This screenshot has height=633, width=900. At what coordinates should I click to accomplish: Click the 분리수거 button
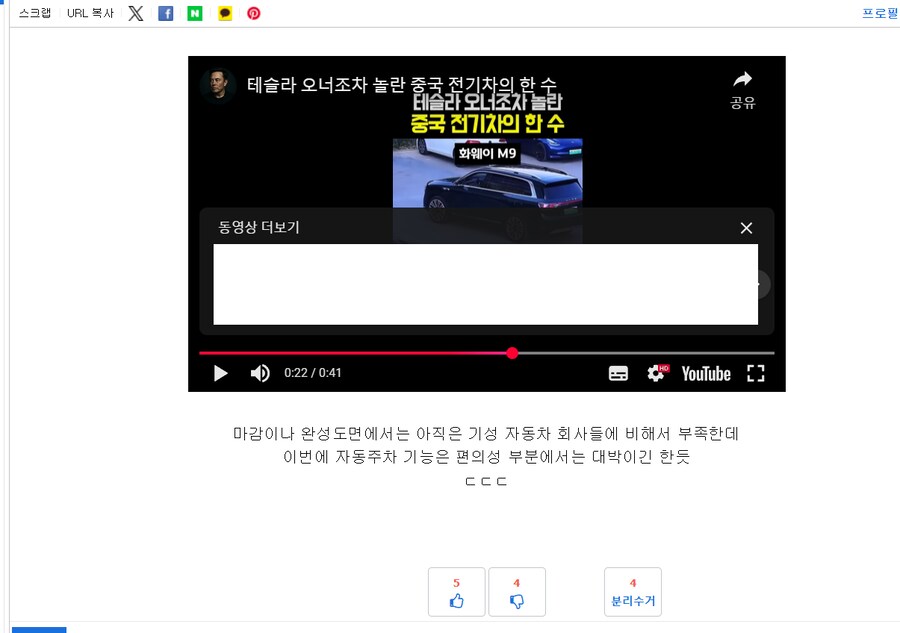pyautogui.click(x=633, y=592)
